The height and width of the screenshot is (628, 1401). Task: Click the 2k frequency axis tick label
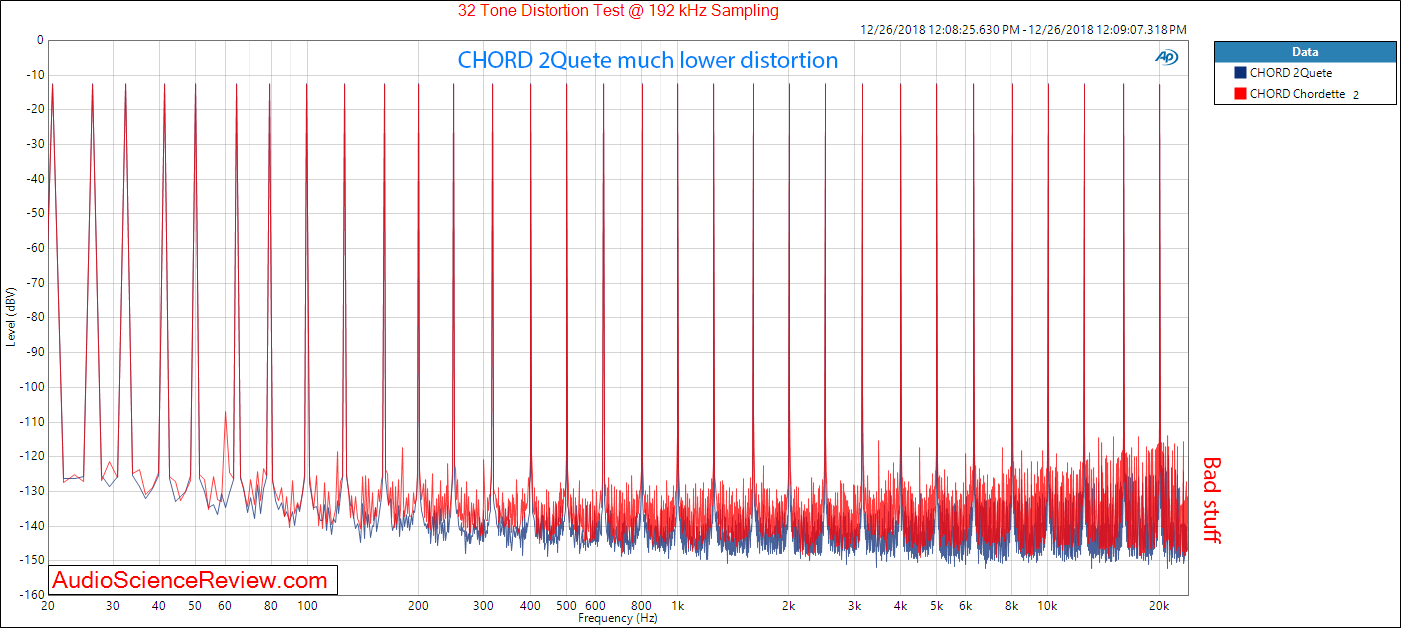click(788, 606)
